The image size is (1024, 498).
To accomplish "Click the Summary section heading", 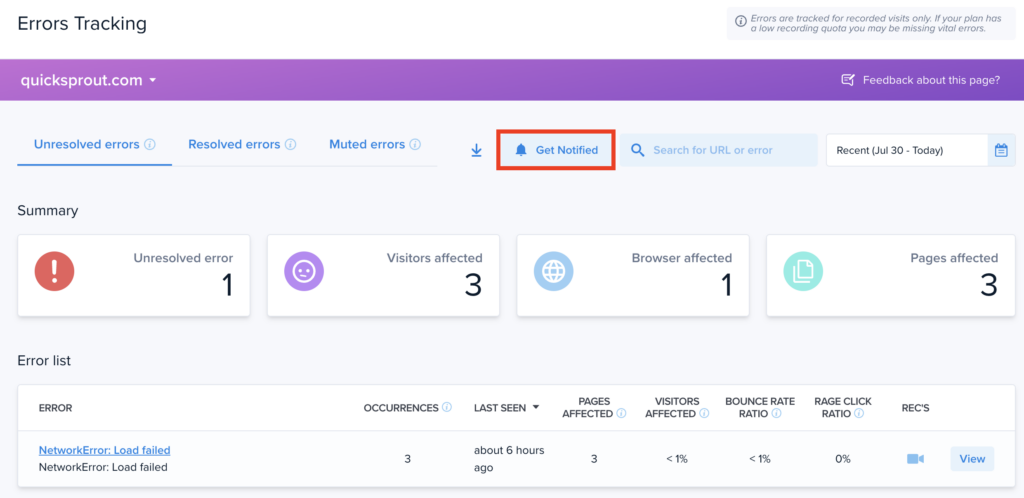I will (x=48, y=211).
